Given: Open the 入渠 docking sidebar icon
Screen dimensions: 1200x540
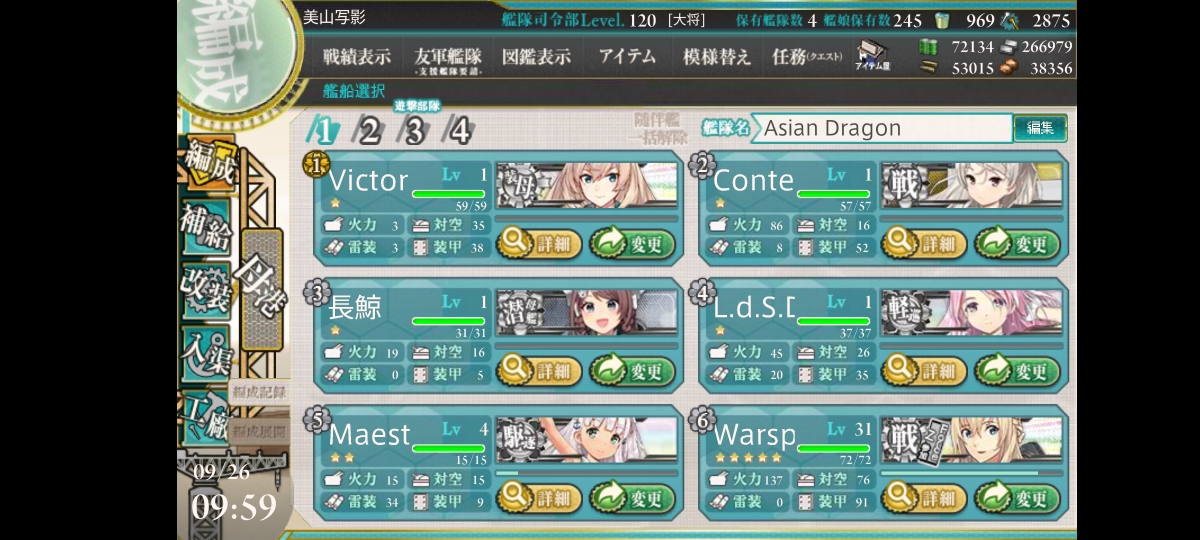Looking at the screenshot, I should point(205,351).
